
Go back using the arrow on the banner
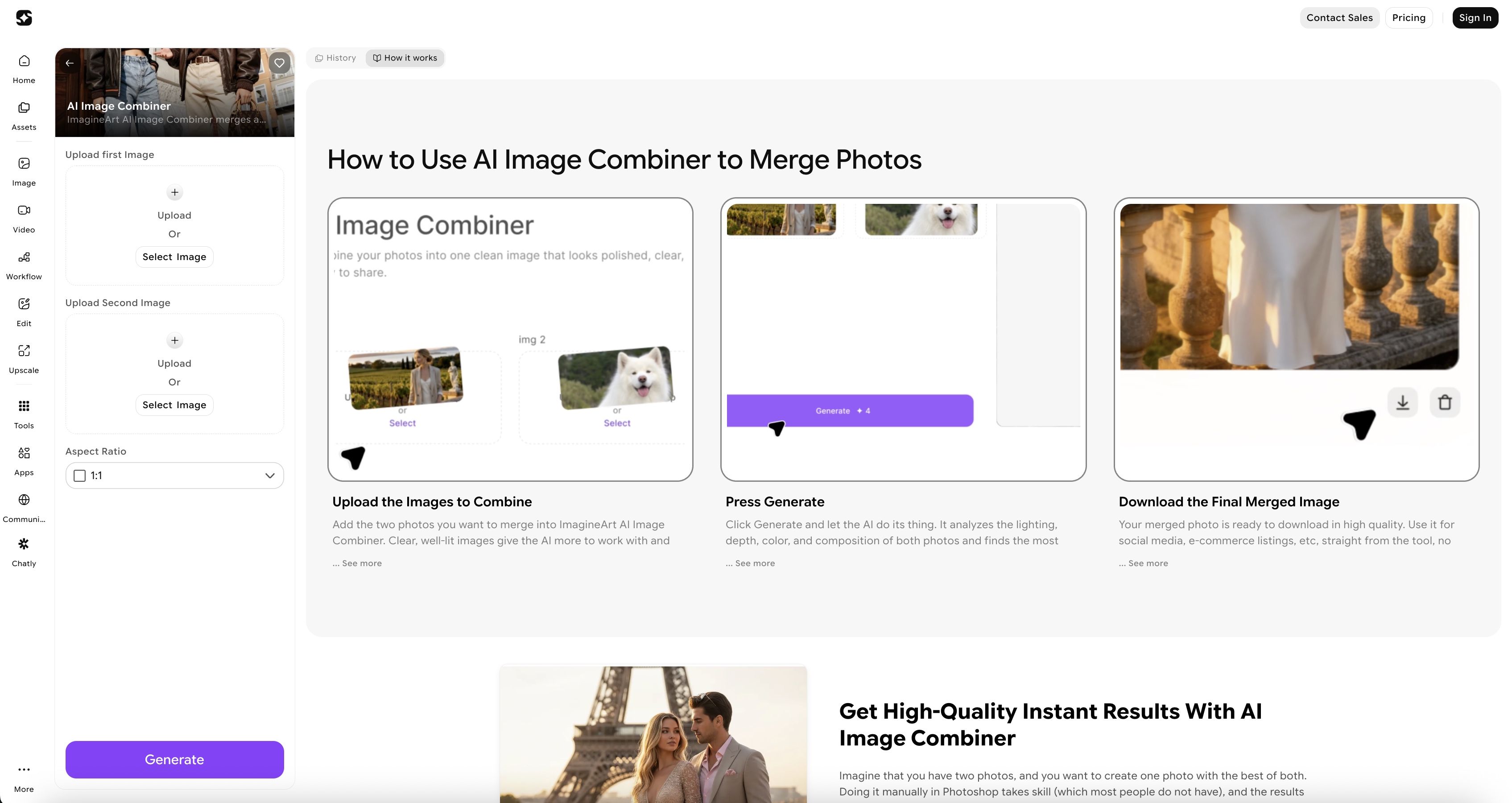(69, 63)
